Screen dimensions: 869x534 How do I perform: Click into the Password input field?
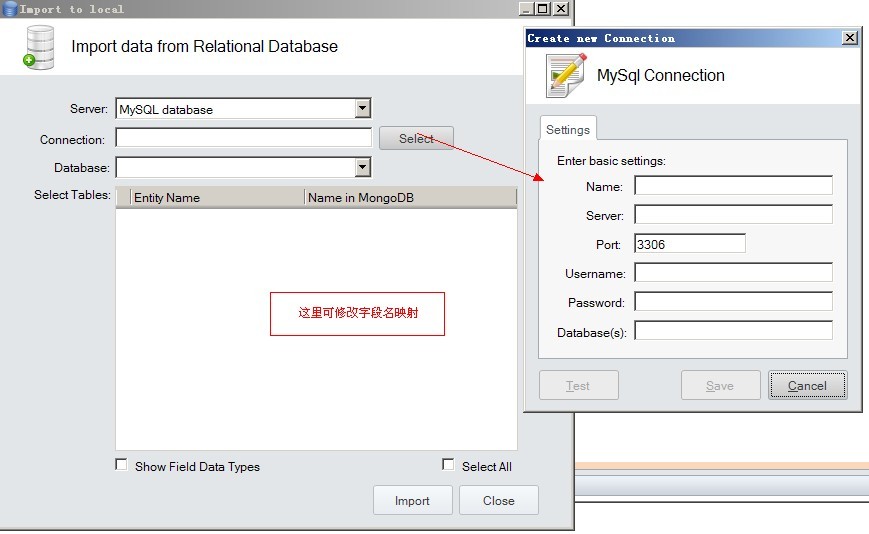[x=733, y=301]
